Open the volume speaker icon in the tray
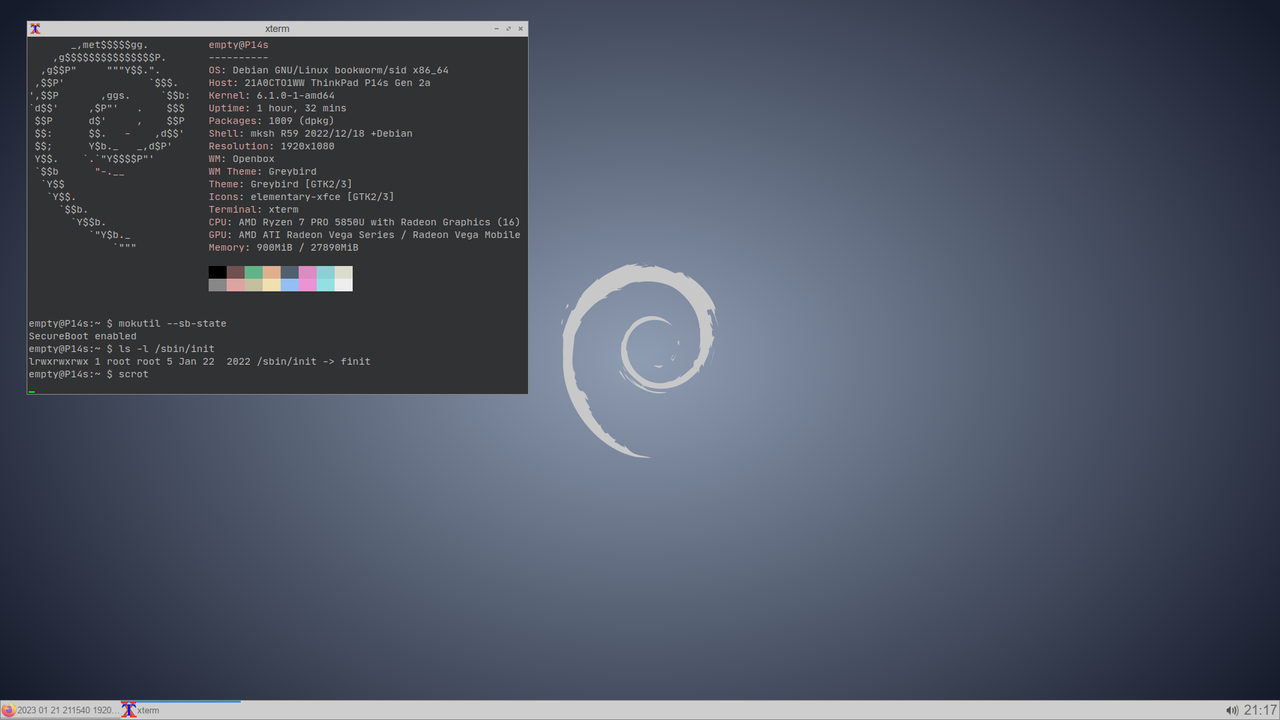This screenshot has height=720, width=1280. [1231, 710]
